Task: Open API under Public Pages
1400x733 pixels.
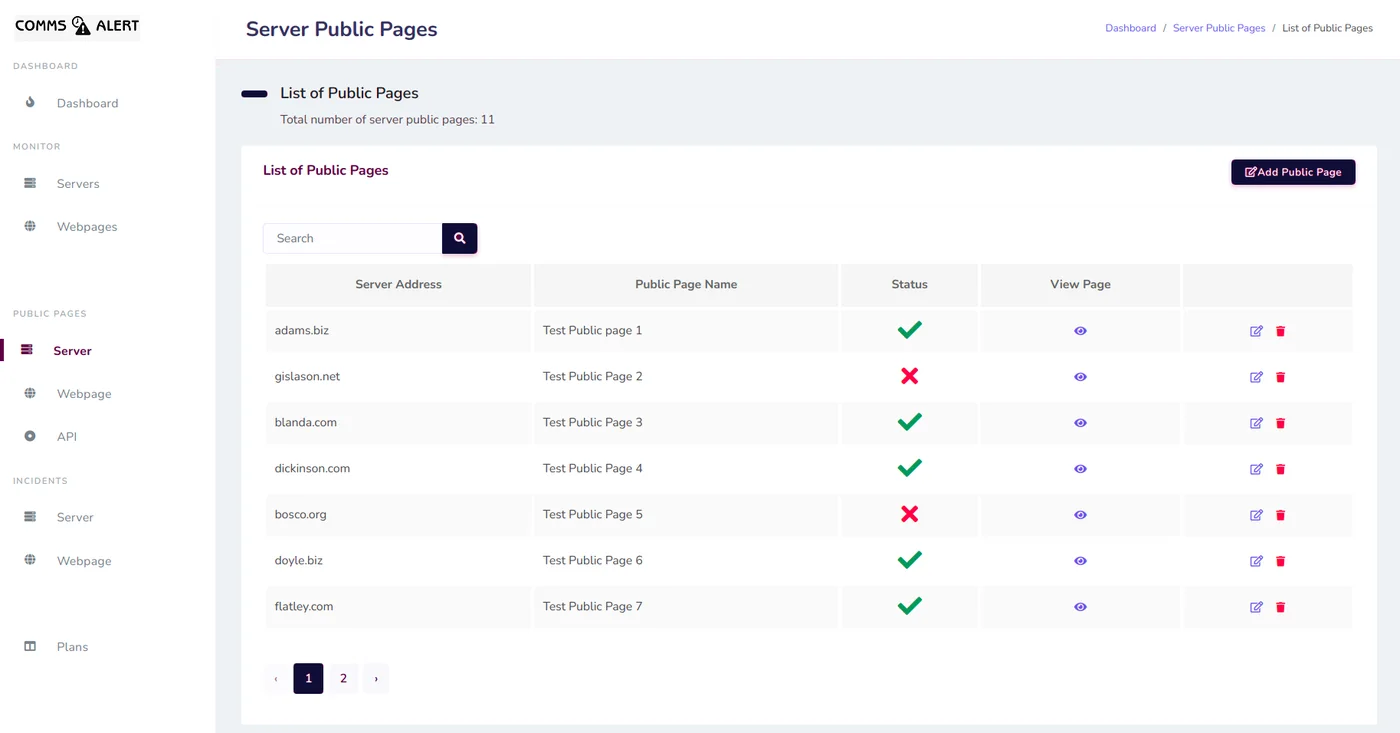Action: (x=67, y=437)
